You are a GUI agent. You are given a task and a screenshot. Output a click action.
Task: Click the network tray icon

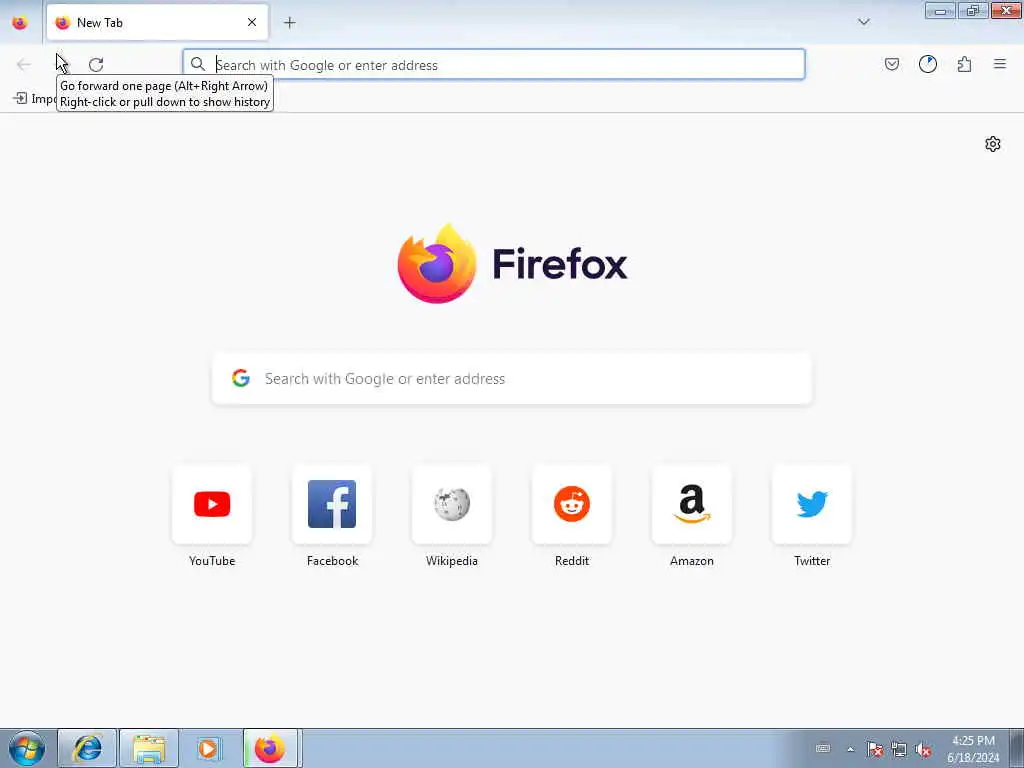899,749
